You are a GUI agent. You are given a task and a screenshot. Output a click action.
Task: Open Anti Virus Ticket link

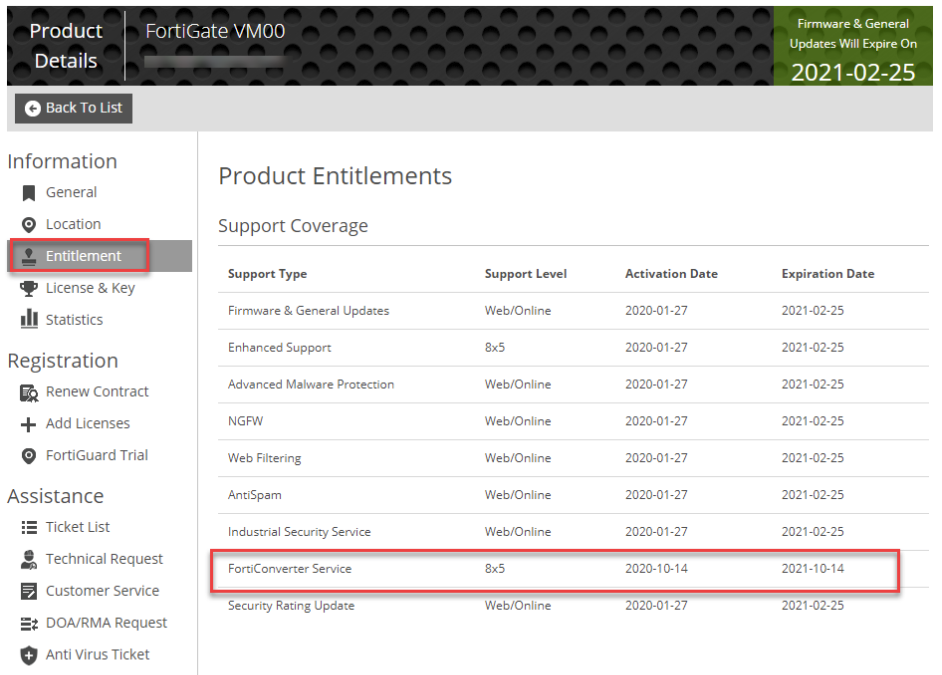point(97,654)
